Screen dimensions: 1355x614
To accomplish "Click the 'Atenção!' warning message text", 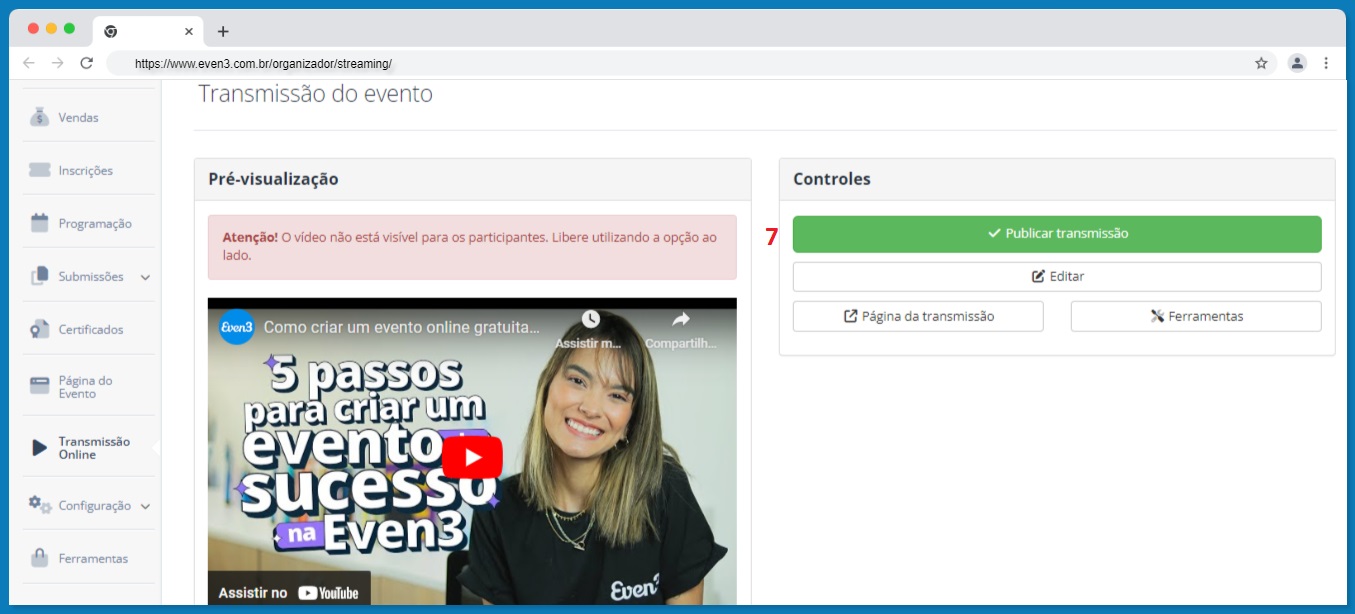I will click(x=470, y=246).
